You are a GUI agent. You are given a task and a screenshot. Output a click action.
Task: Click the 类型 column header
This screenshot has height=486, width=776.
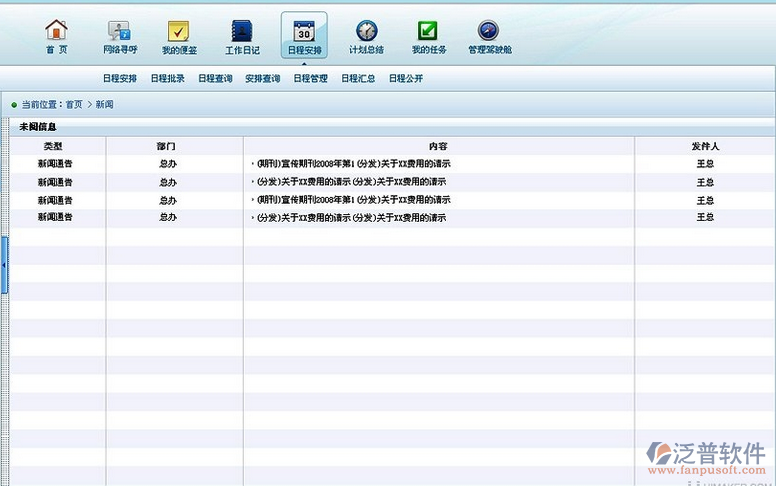(53, 146)
